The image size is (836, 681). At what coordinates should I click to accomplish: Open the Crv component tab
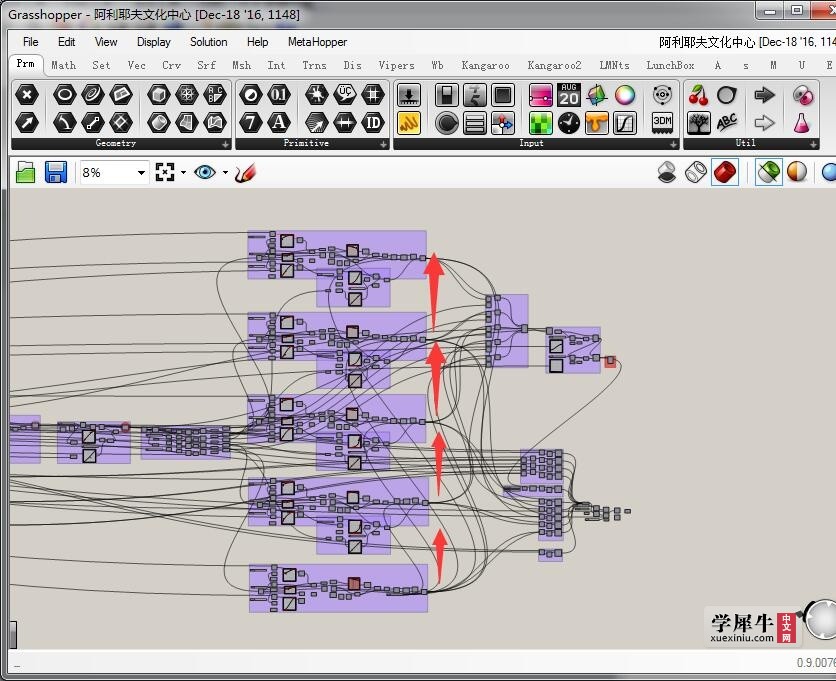tap(171, 65)
